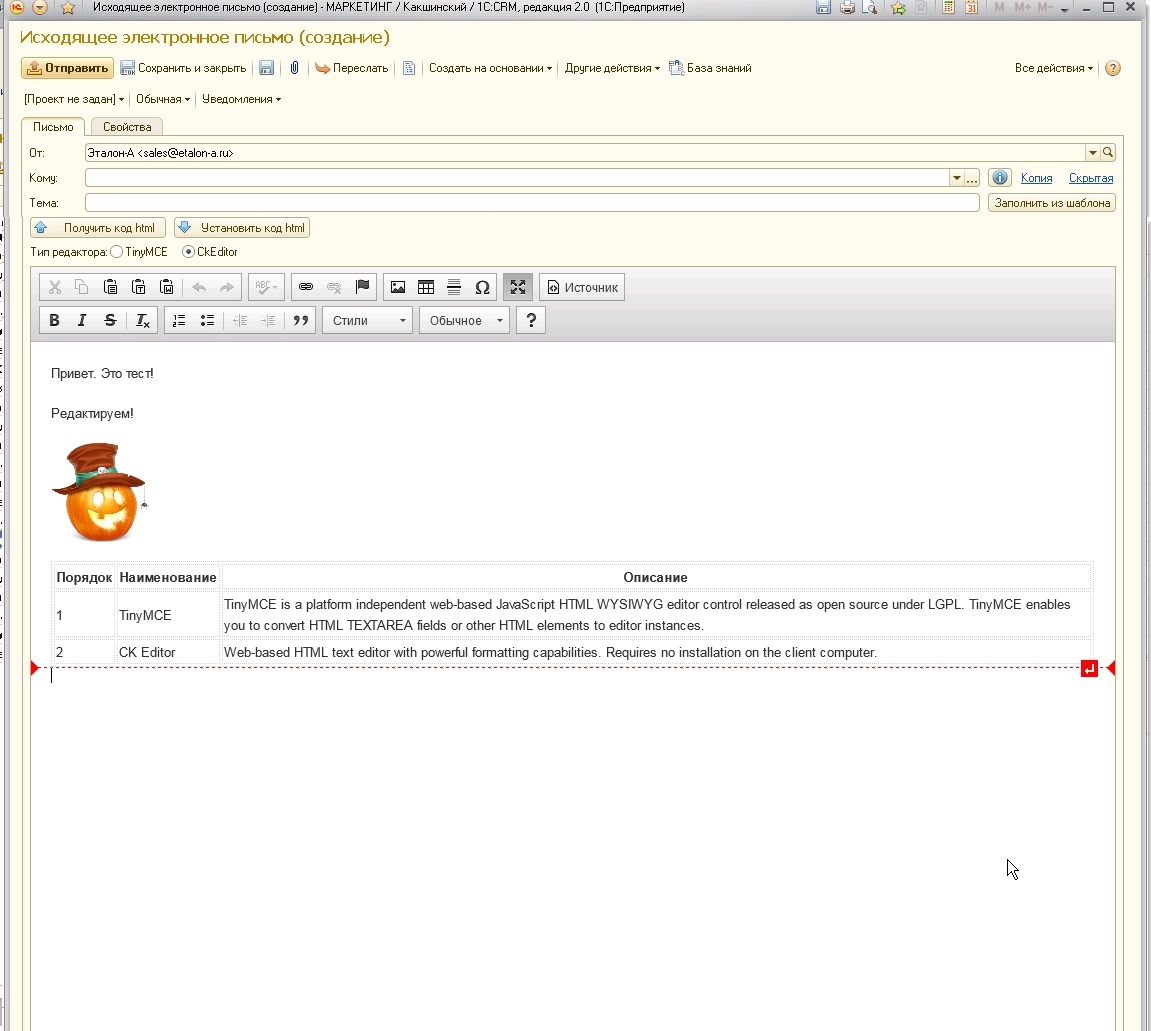Toggle bold formatting
The height and width of the screenshot is (1031, 1151).
pyautogui.click(x=54, y=320)
